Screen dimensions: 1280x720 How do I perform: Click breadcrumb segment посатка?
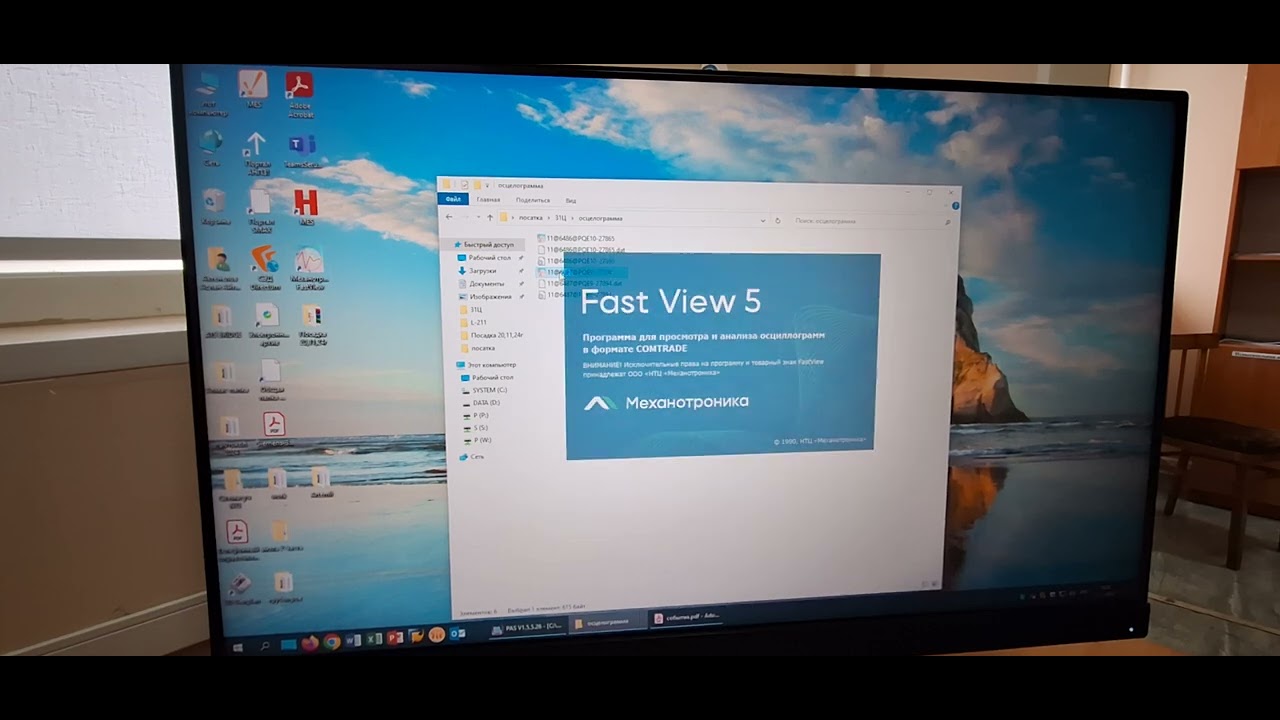(530, 218)
